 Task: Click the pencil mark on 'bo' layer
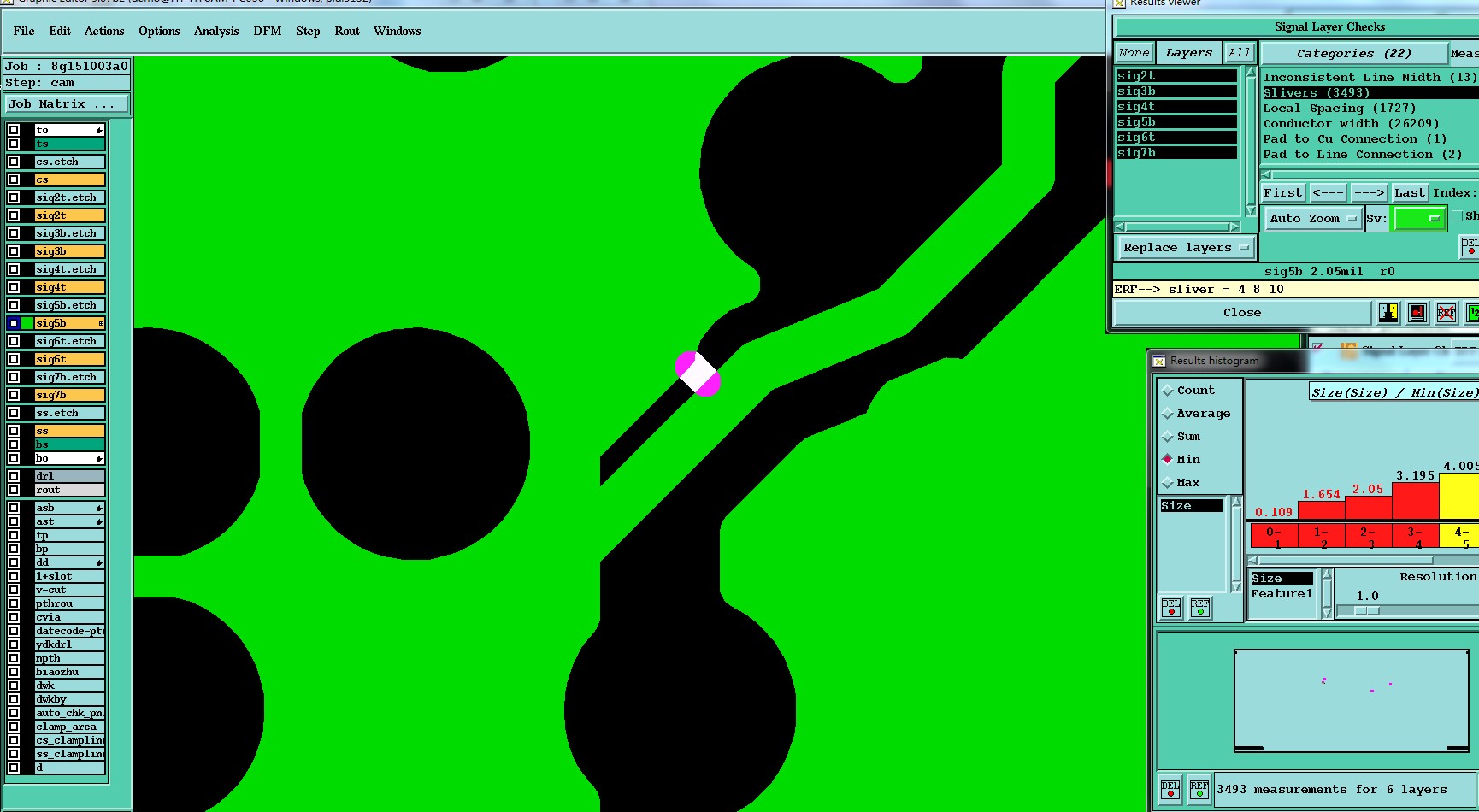(99, 459)
